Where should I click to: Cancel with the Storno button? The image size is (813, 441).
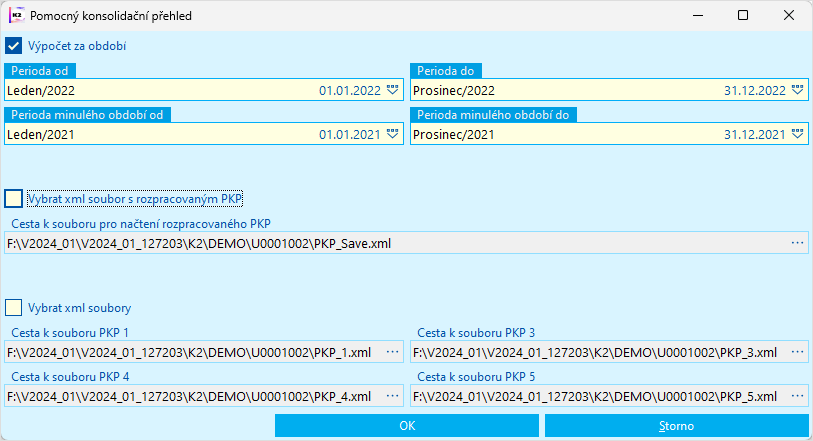[677, 425]
